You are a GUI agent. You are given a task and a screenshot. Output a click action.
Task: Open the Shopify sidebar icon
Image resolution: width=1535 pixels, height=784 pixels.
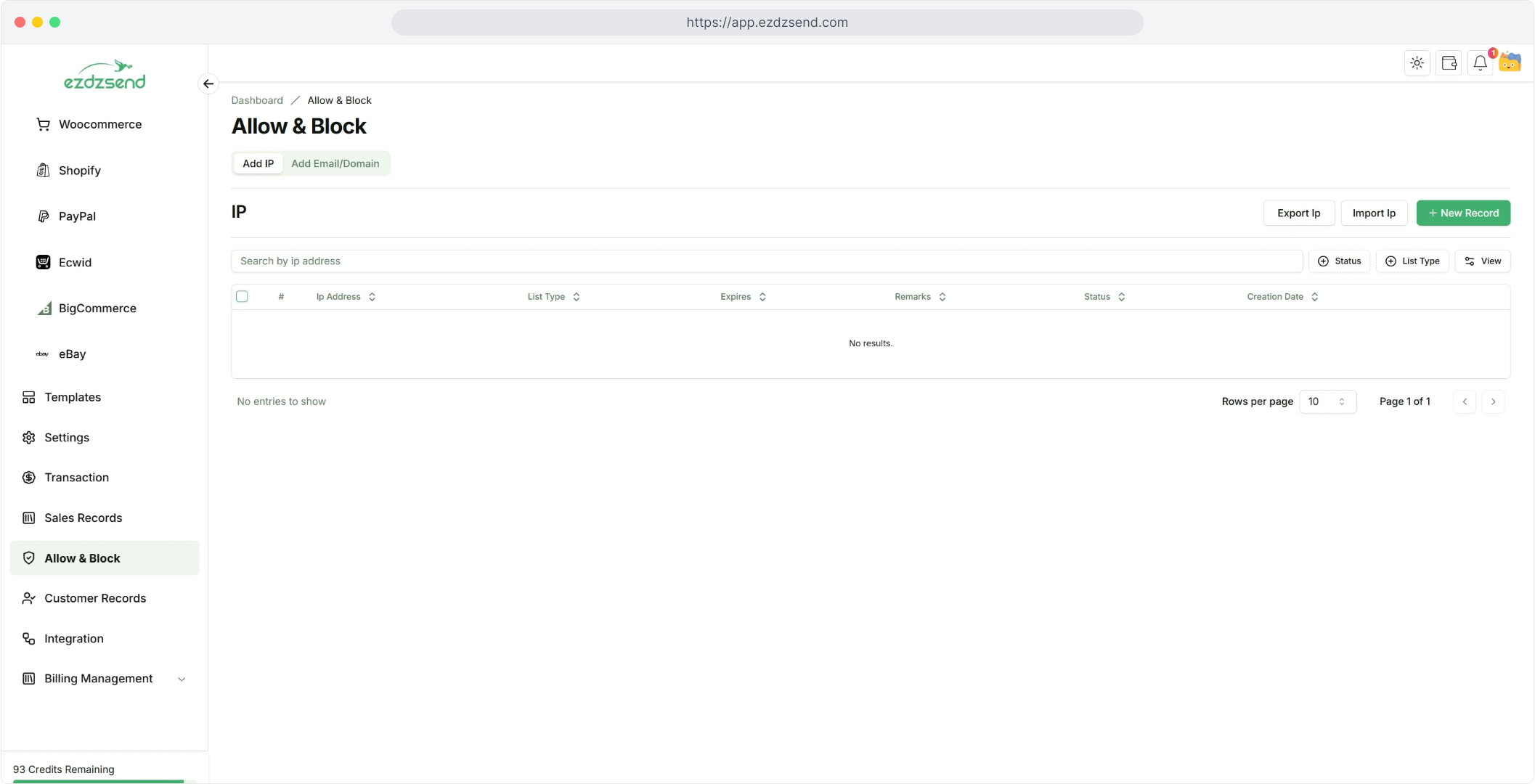(44, 171)
